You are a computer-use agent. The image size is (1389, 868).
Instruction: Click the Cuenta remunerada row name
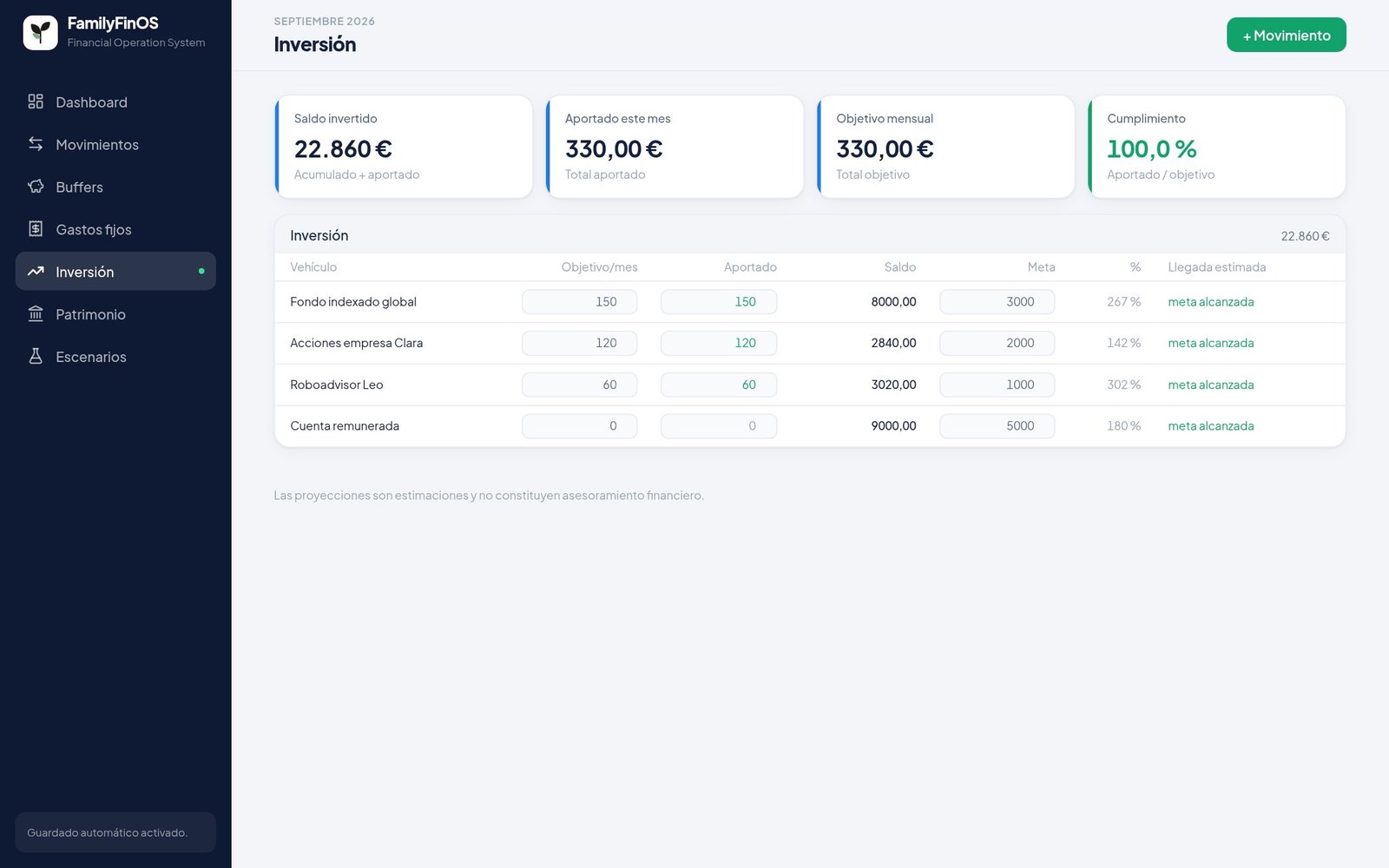point(345,426)
